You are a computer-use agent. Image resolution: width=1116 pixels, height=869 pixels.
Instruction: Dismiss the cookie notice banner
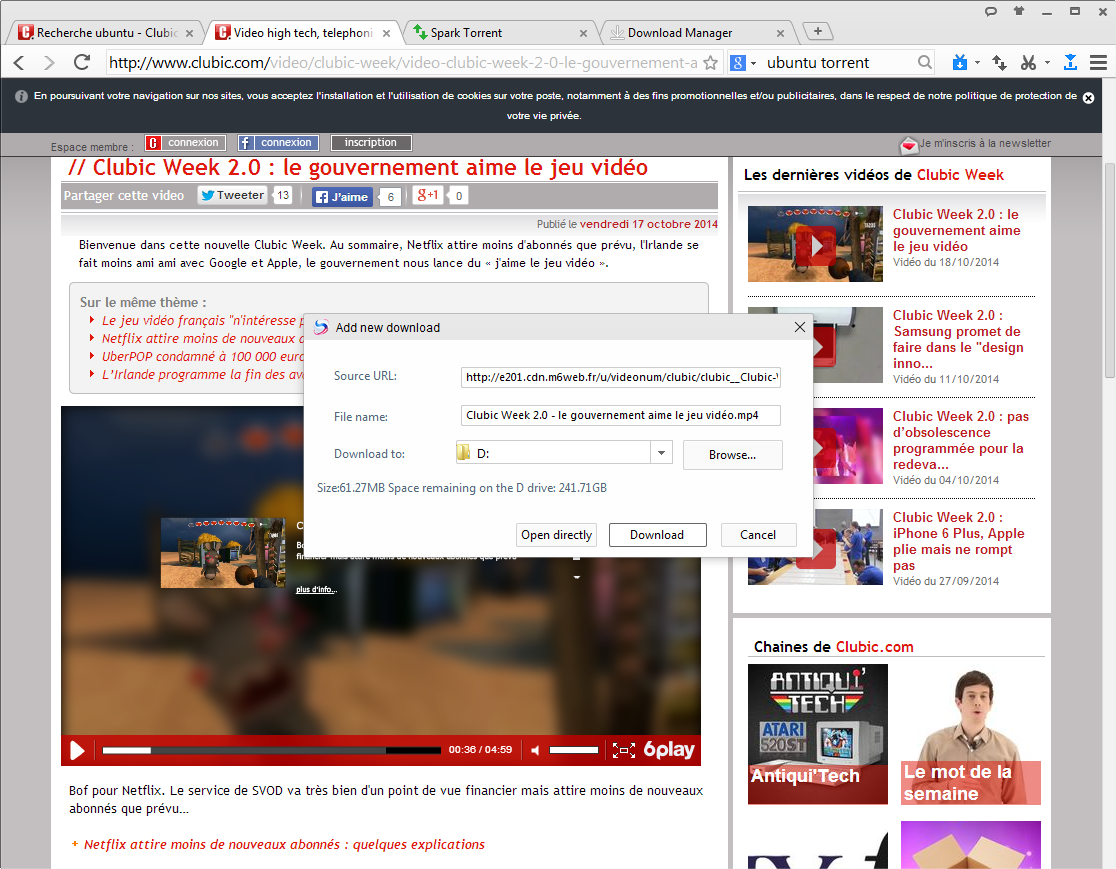(x=1088, y=98)
